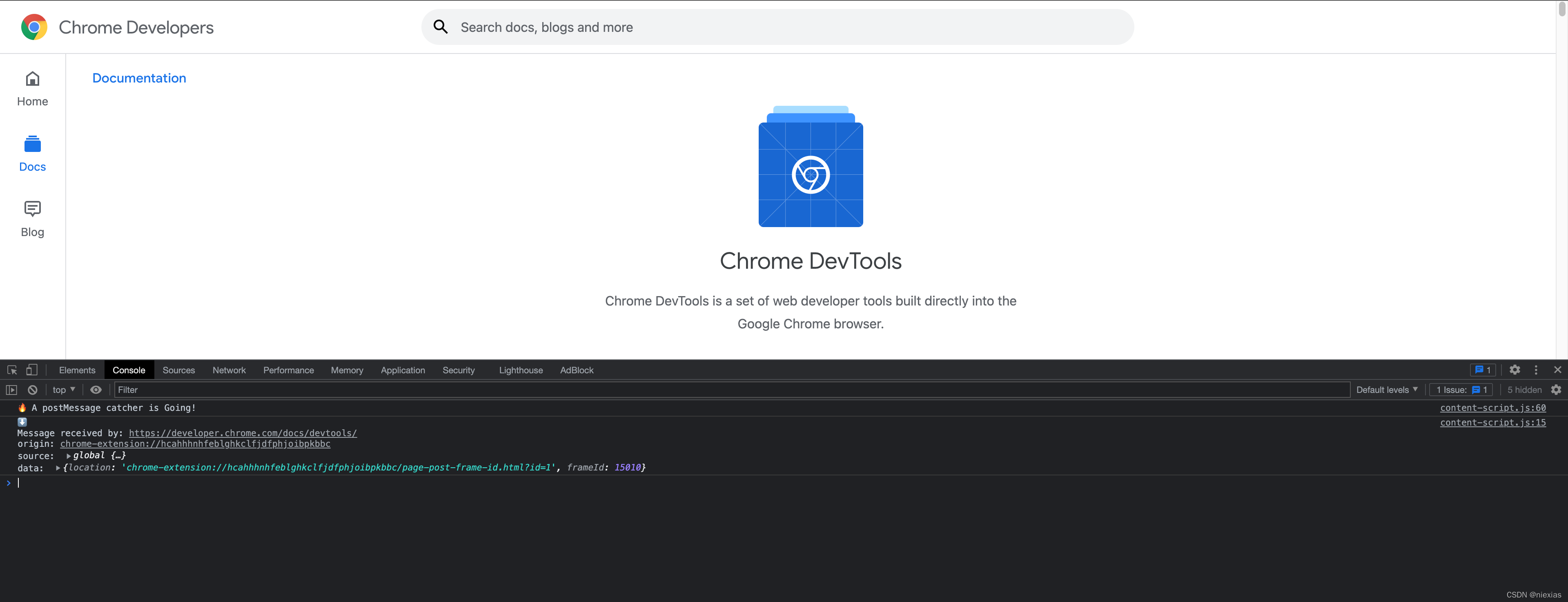Open the Documentation link
Image resolution: width=1568 pixels, height=602 pixels.
pos(139,78)
